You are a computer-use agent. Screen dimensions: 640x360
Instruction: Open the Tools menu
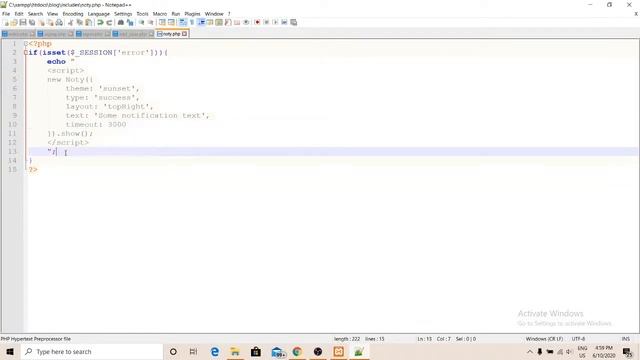coord(142,14)
